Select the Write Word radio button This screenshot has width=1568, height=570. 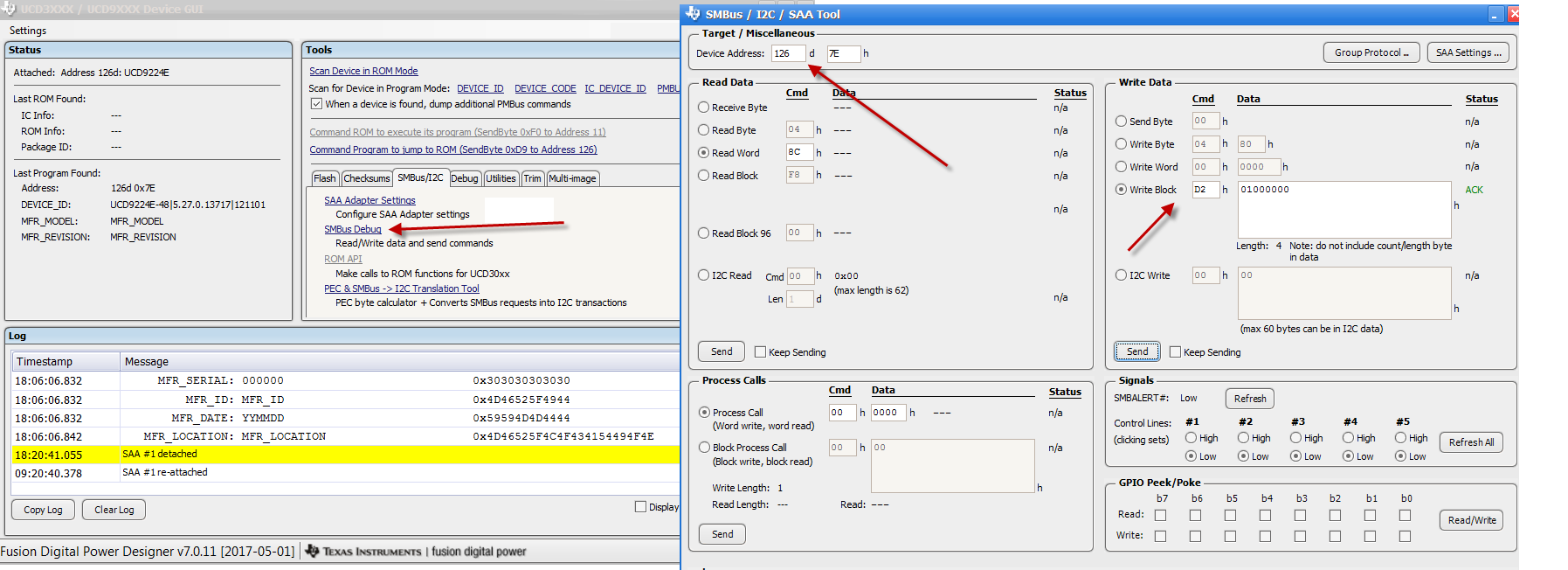(x=1121, y=167)
